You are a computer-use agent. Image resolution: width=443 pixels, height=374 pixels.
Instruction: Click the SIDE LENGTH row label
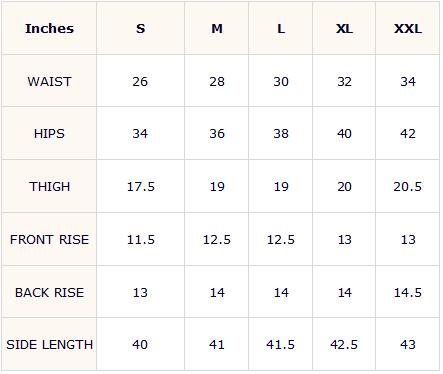coord(49,344)
